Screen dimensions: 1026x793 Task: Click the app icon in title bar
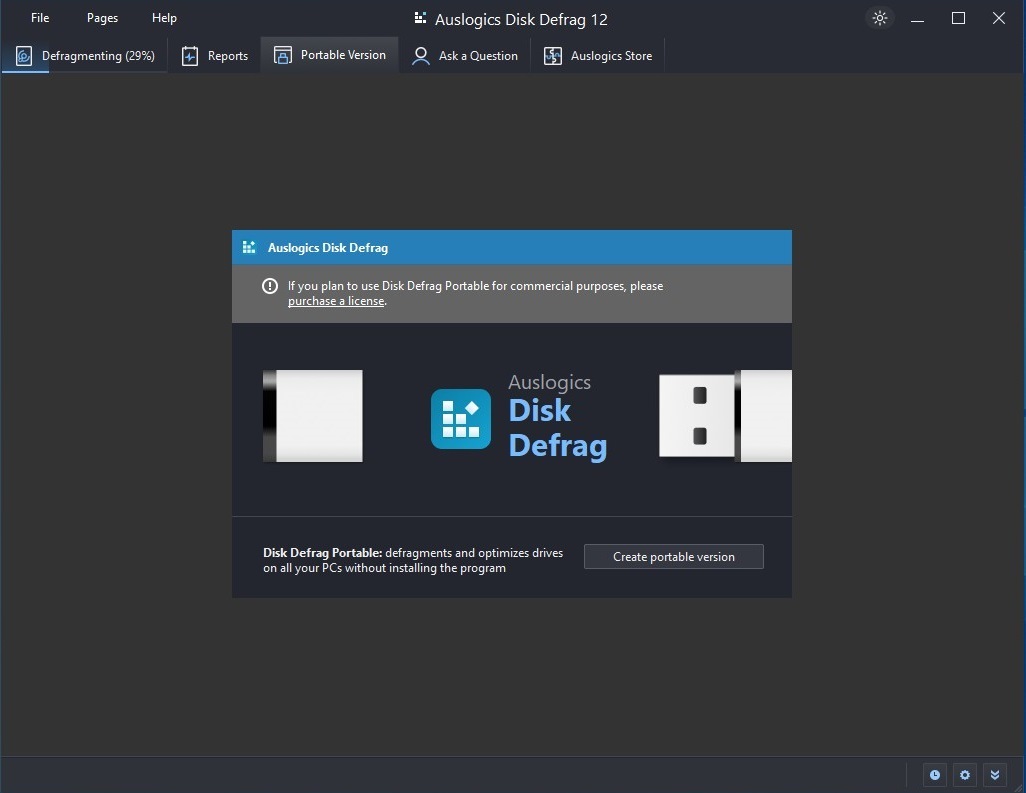point(420,18)
